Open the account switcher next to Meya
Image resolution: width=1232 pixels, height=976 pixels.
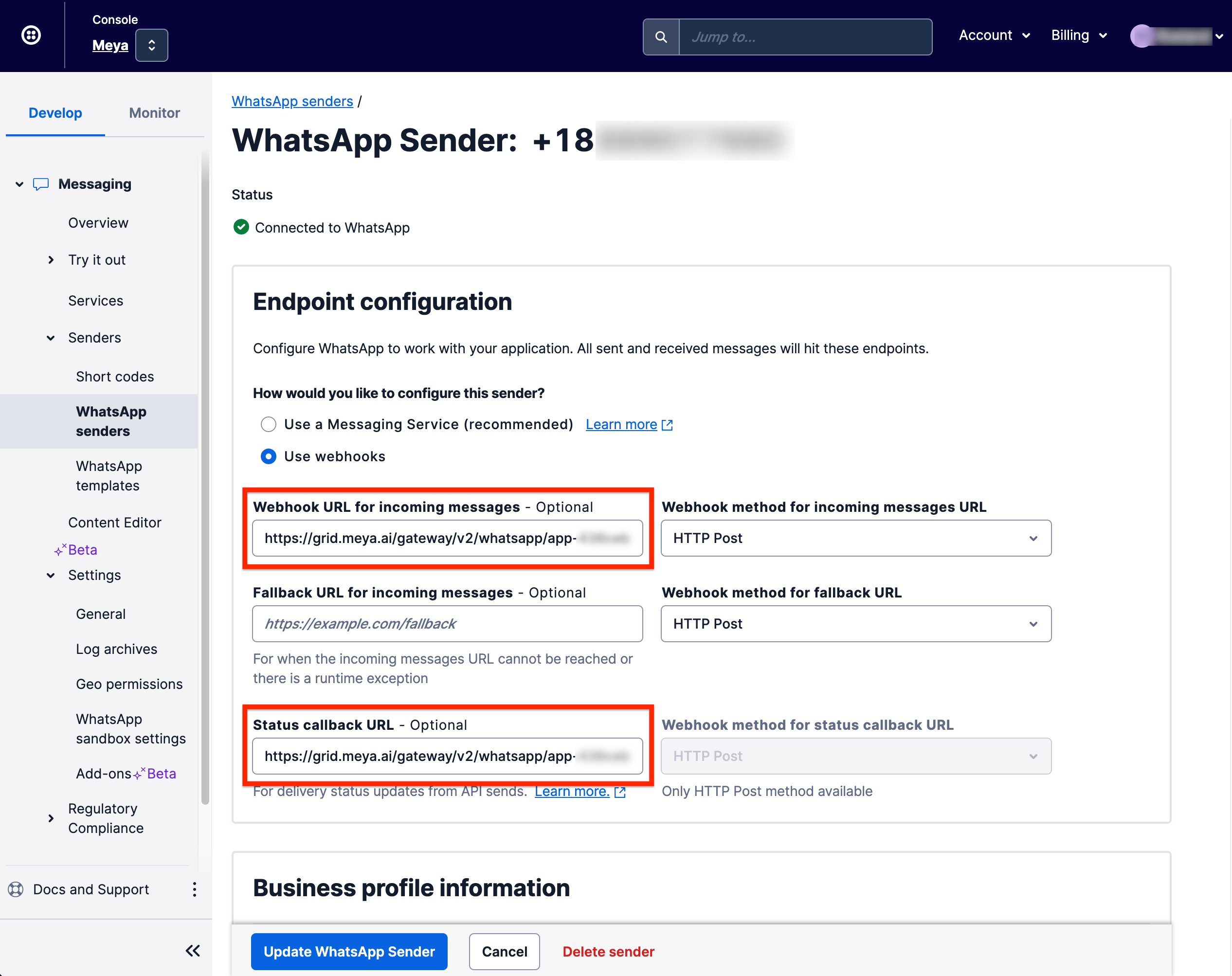click(x=151, y=45)
